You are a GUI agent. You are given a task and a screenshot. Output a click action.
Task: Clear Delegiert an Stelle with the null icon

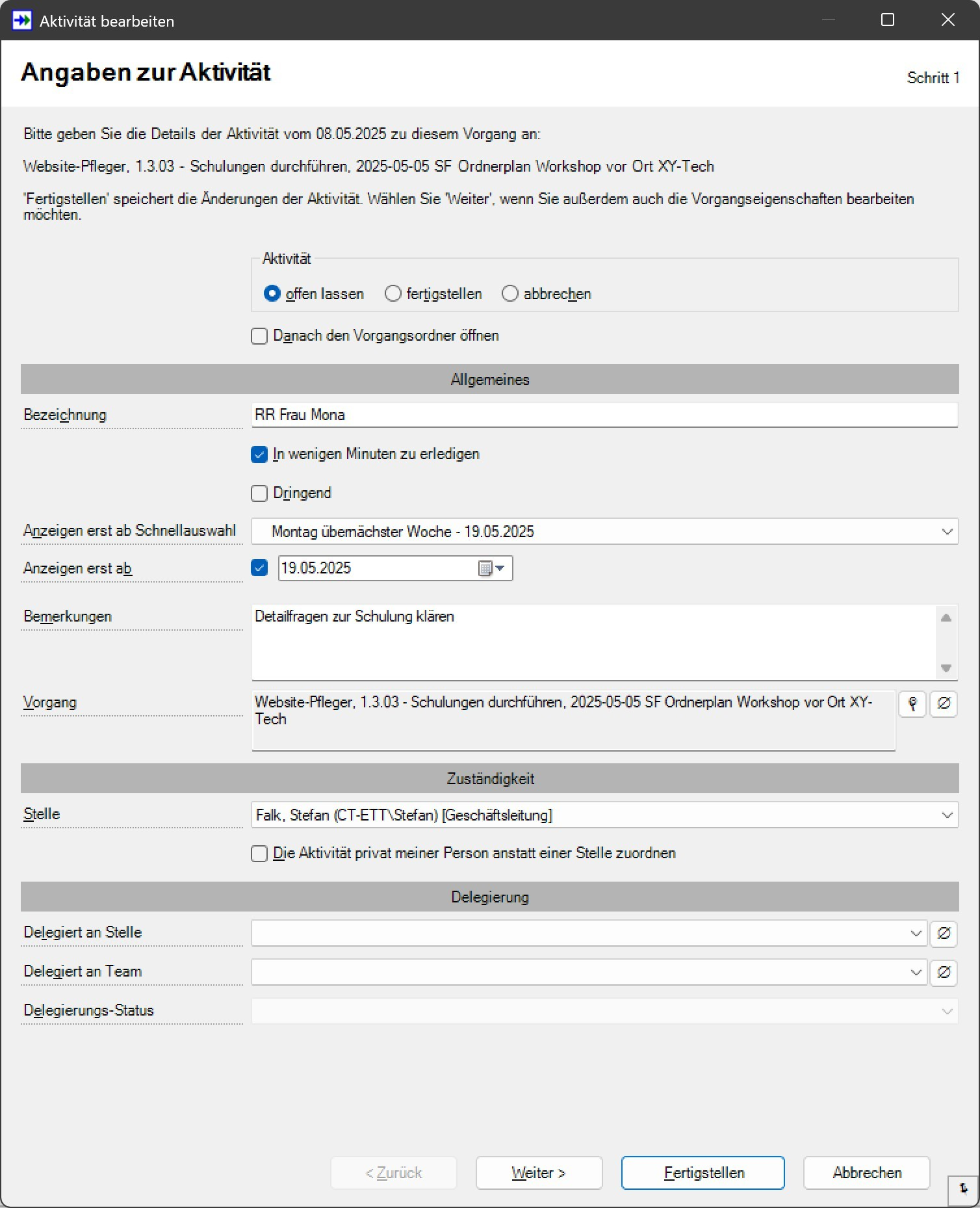pos(944,934)
